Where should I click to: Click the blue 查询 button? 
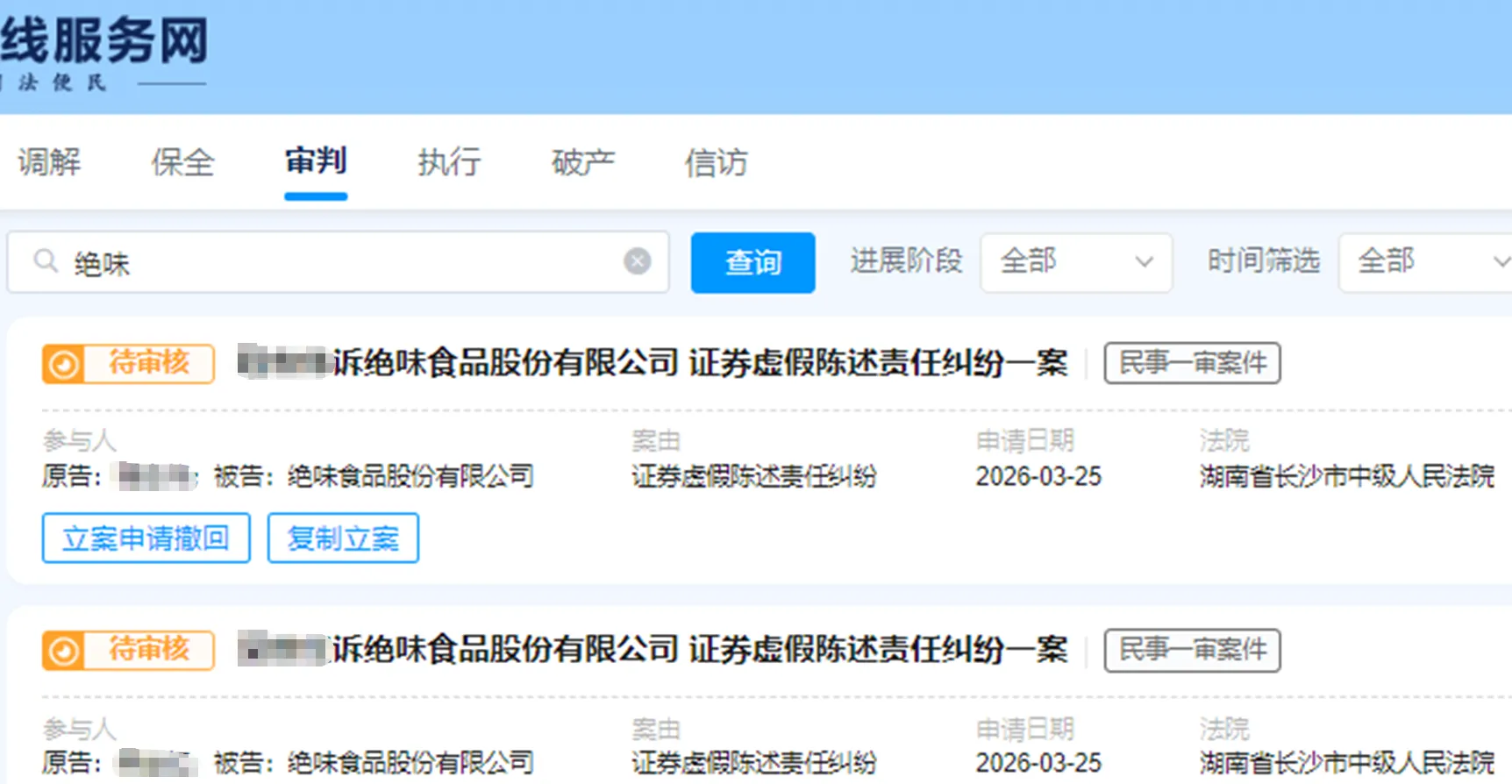click(x=753, y=262)
